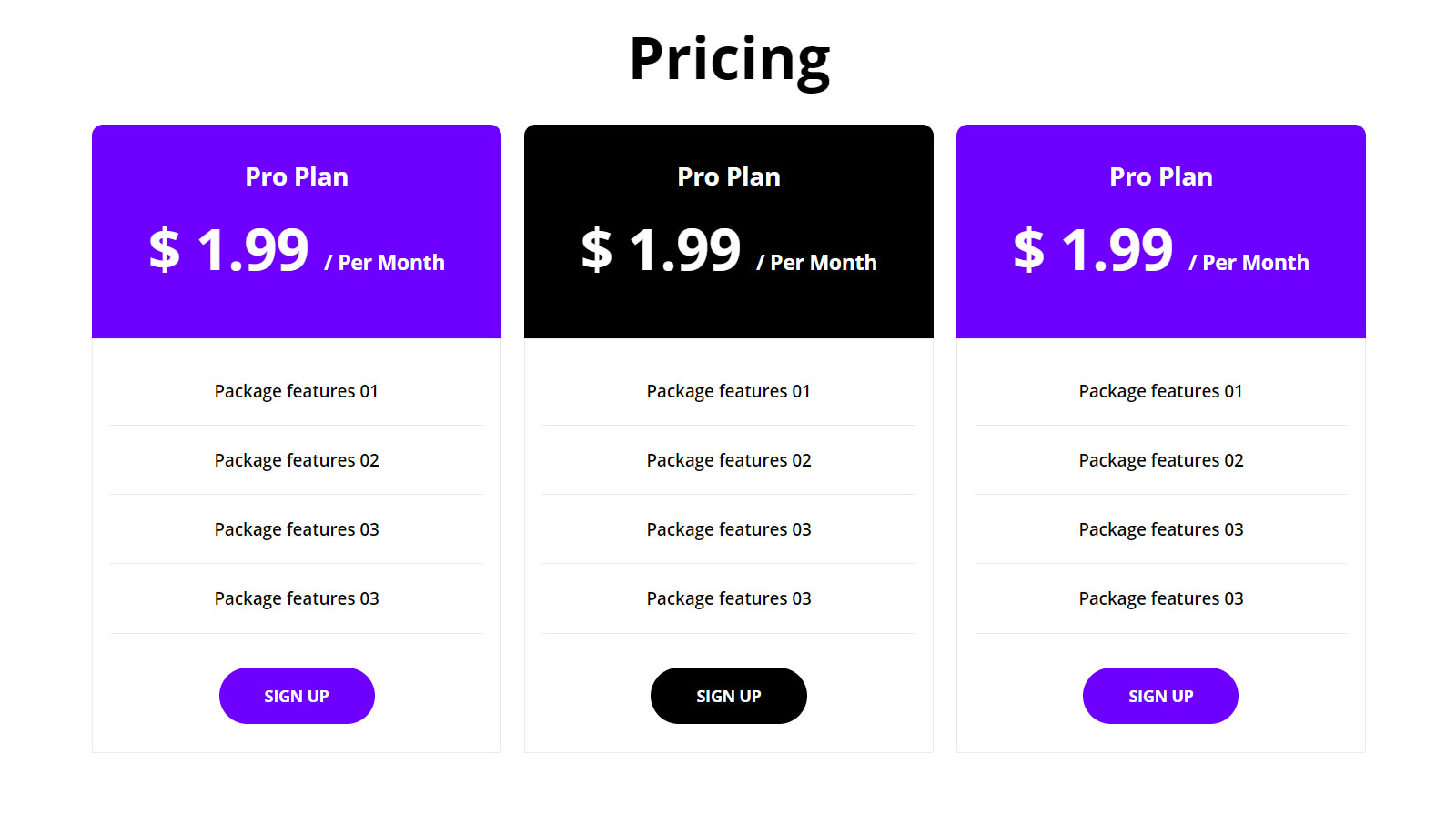This screenshot has width=1456, height=814.
Task: Click SIGN UP button in the right card
Action: coord(1160,696)
